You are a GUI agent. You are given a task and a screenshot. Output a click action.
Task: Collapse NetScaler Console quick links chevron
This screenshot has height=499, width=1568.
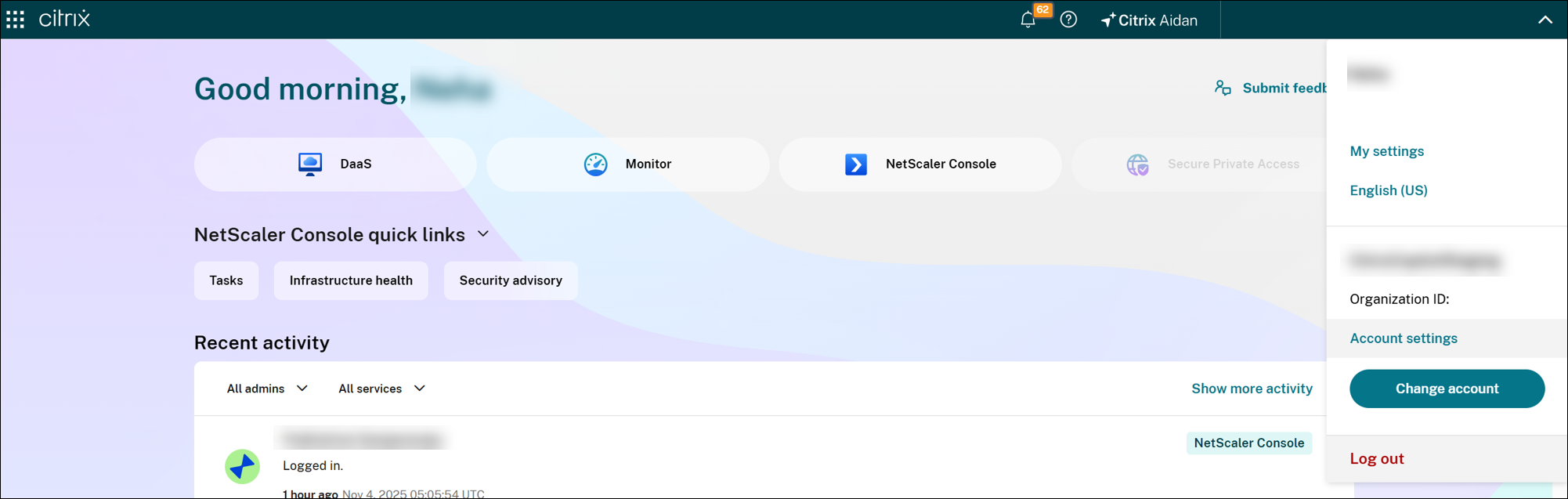483,234
